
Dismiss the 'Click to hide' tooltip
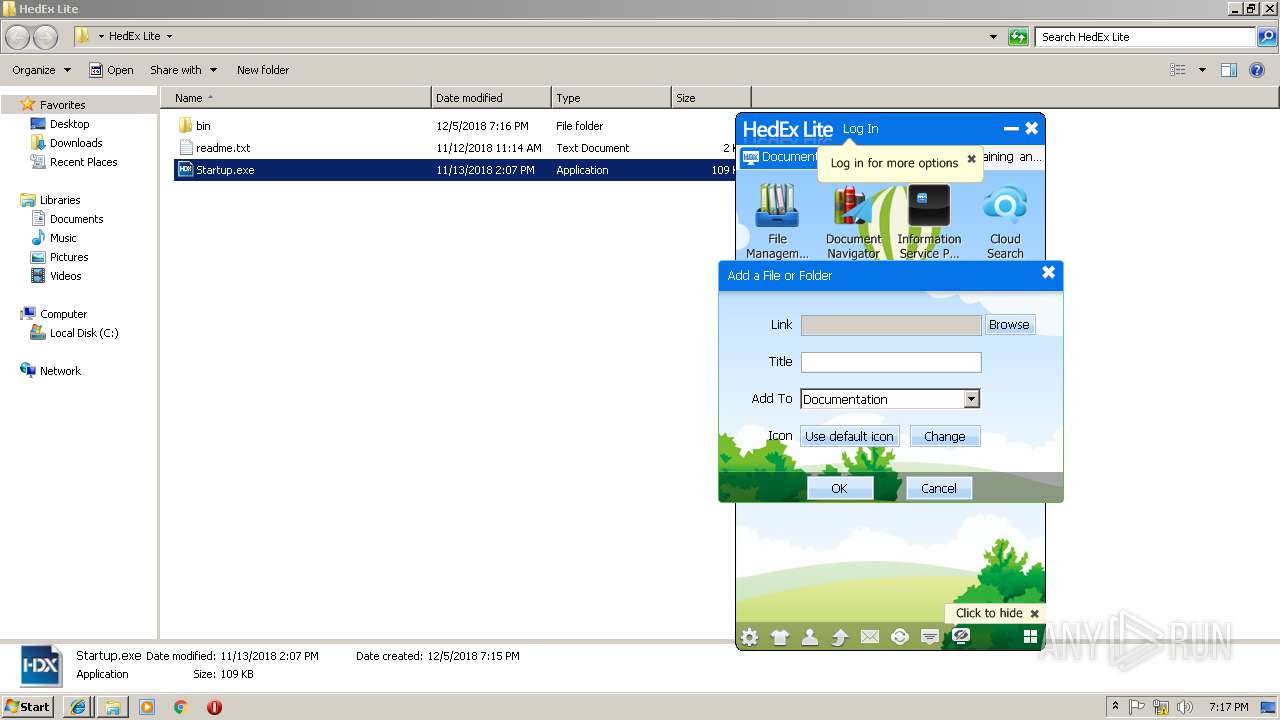tap(1035, 614)
